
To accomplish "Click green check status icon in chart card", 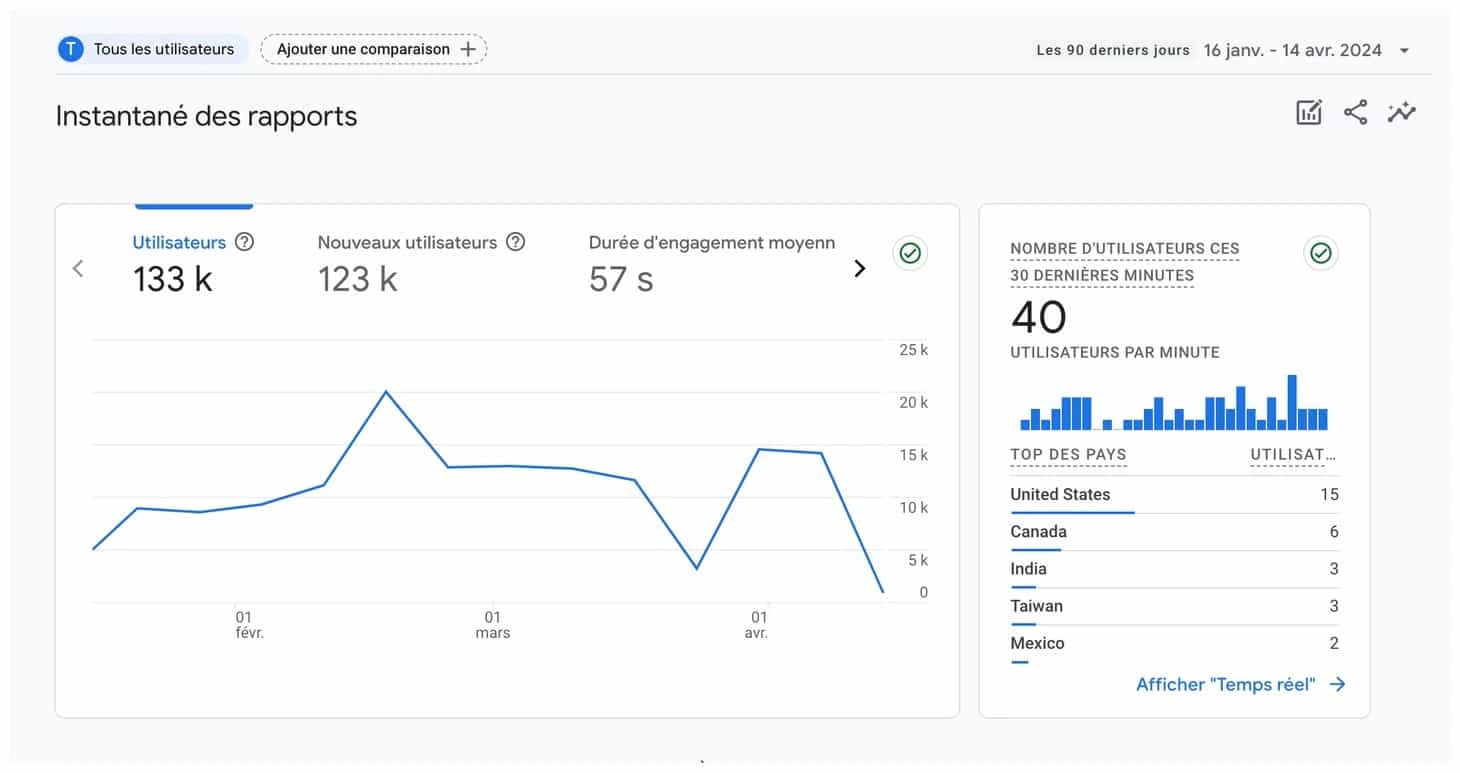I will pos(910,254).
